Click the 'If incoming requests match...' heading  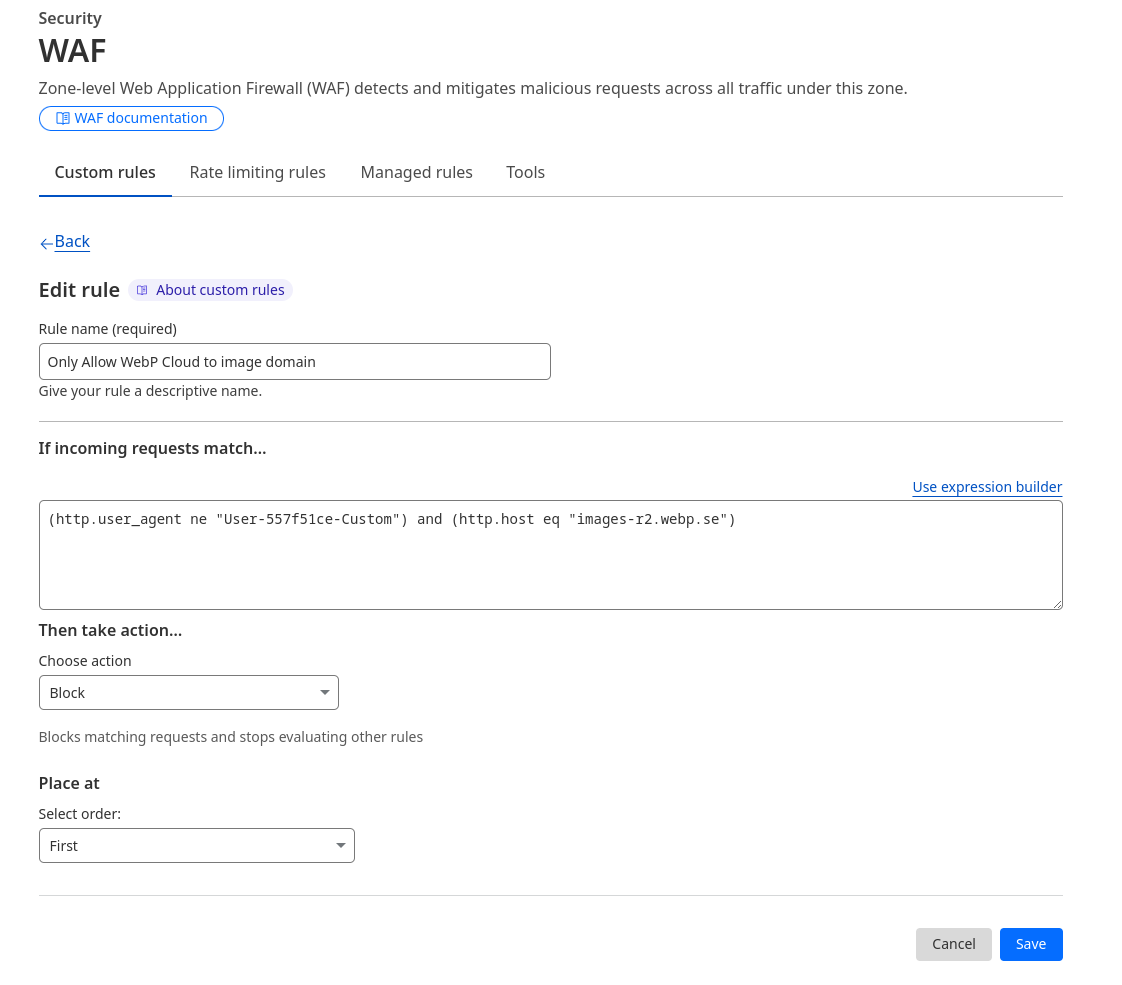pyautogui.click(x=152, y=449)
